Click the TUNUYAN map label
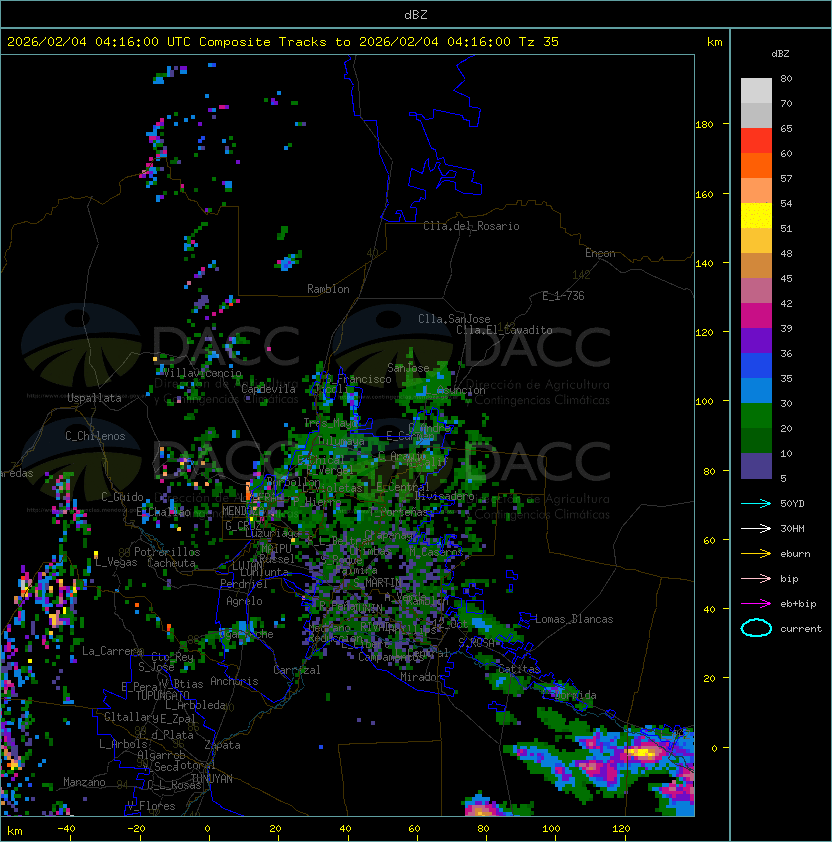 [212, 779]
